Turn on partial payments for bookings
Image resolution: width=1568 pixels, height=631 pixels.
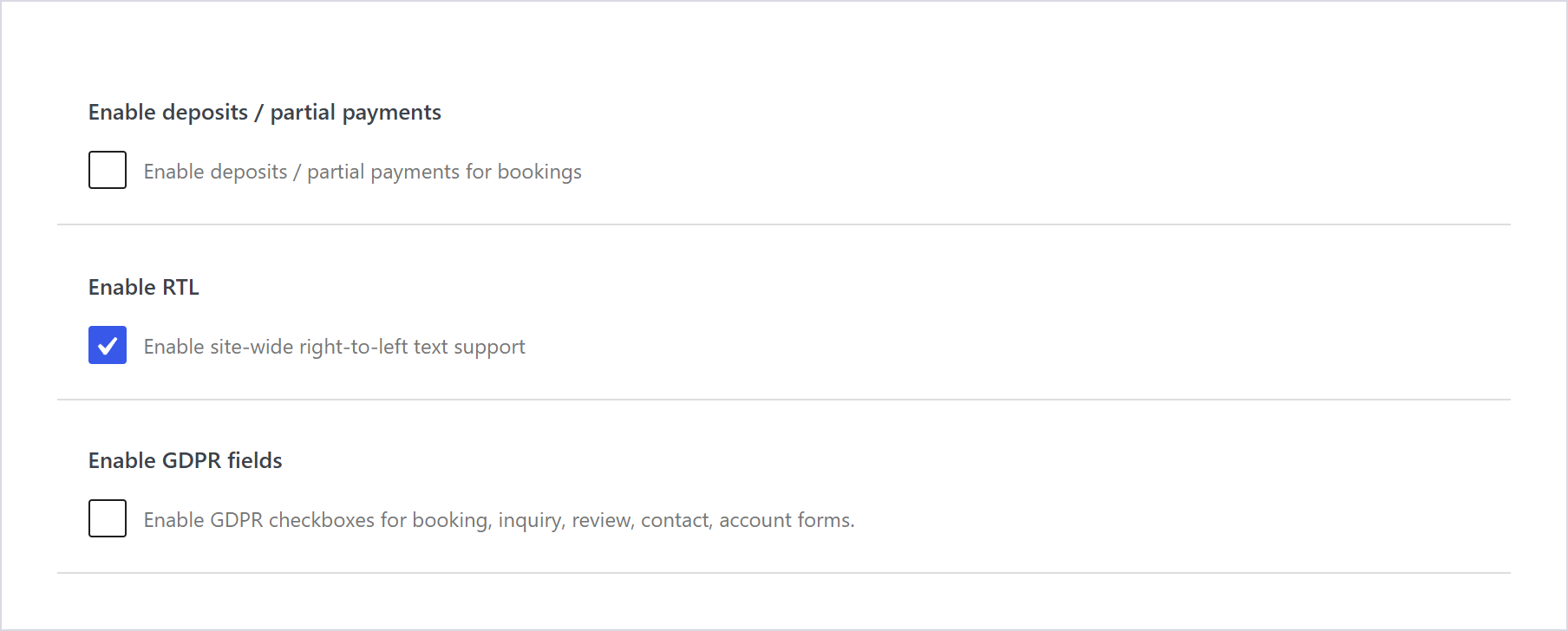(x=108, y=170)
